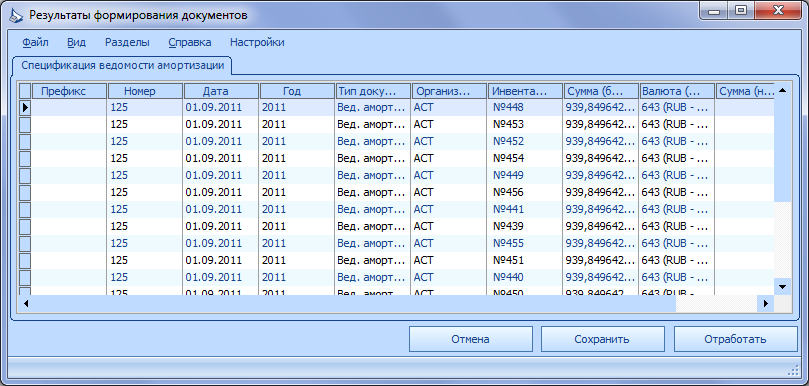This screenshot has width=809, height=386.
Task: Sort by the Дата column header
Action: coord(221,91)
